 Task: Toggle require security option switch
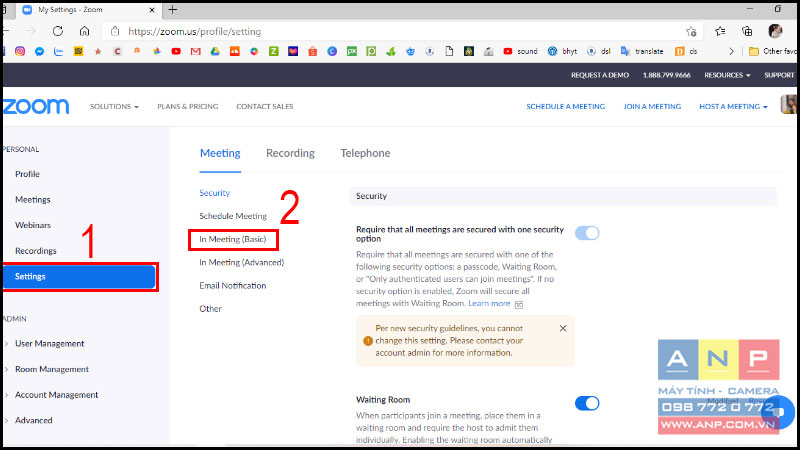(587, 233)
